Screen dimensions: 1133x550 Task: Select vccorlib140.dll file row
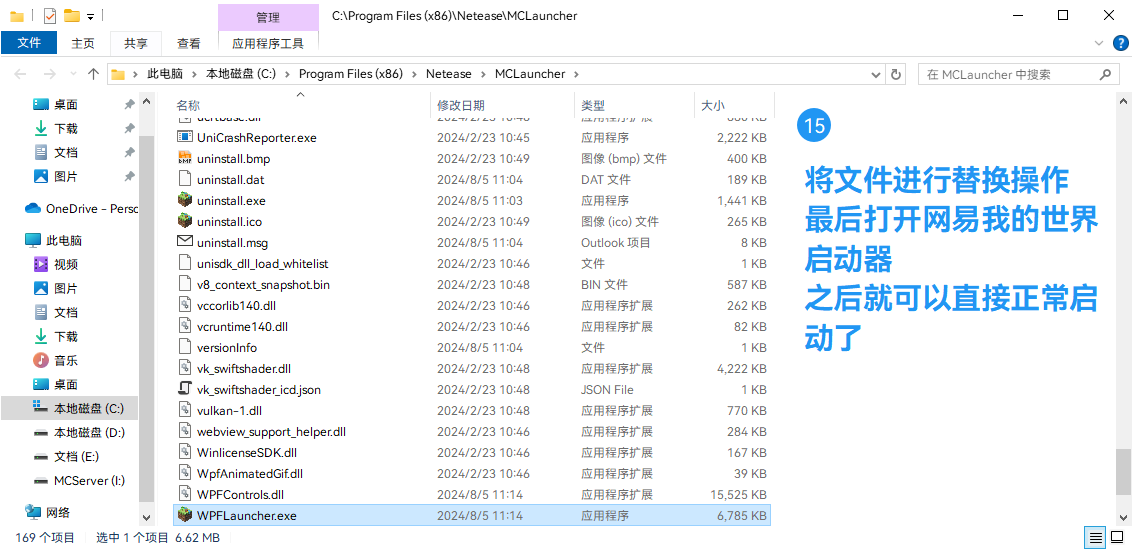472,306
